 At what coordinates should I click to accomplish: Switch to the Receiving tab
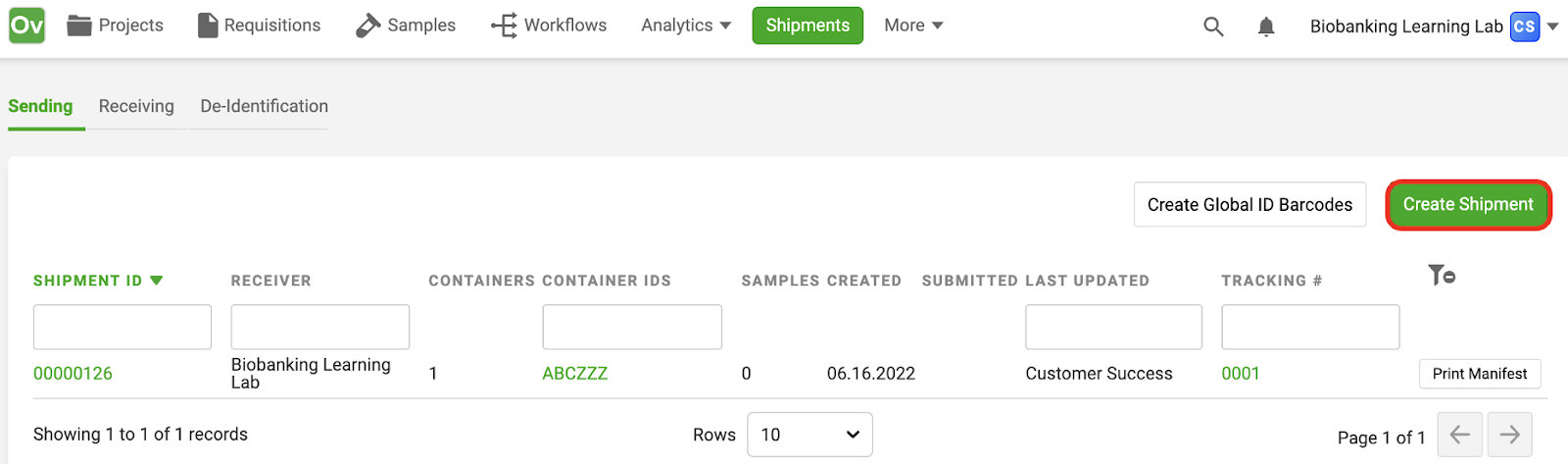tap(136, 106)
